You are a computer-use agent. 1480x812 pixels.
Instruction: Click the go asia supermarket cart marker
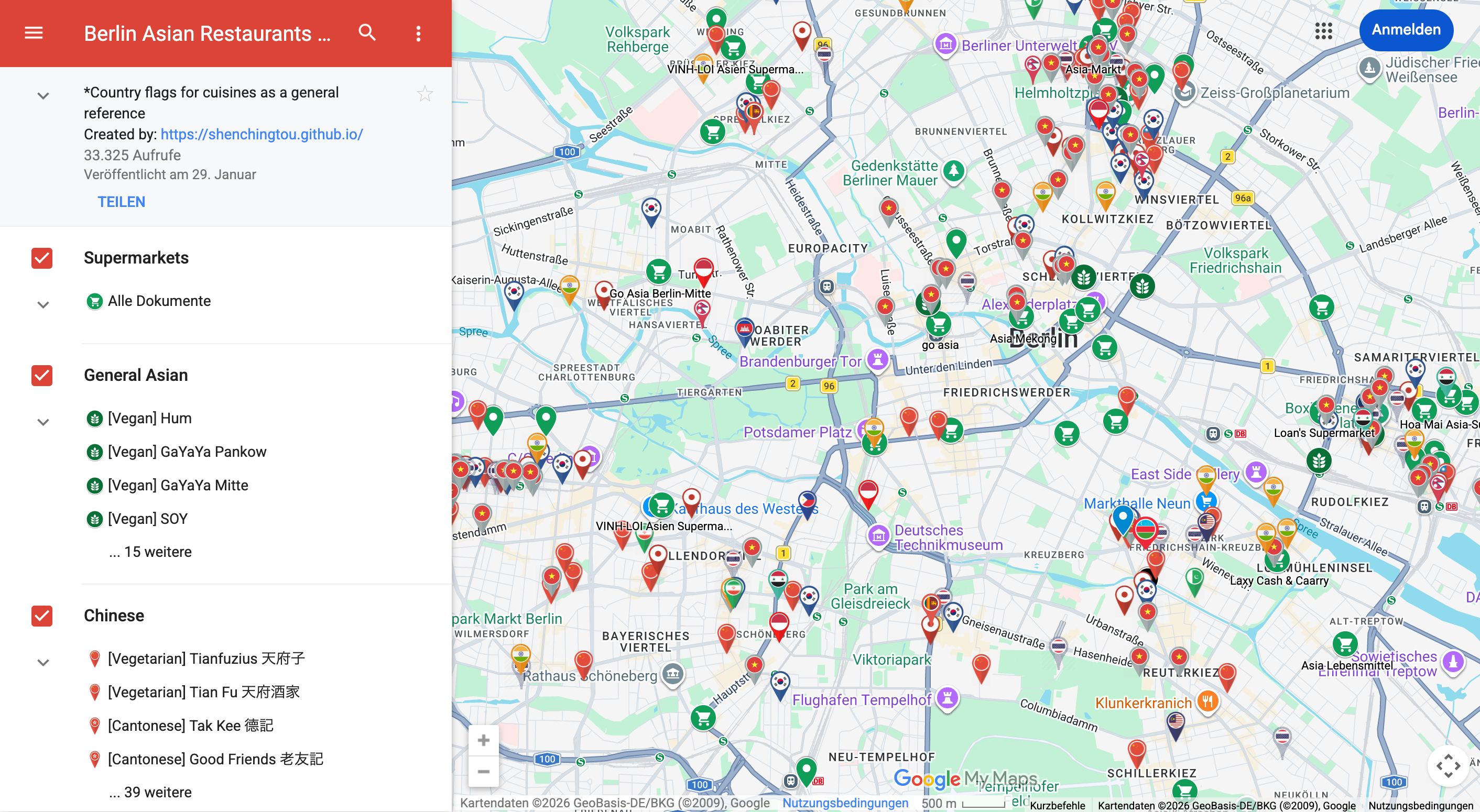tap(939, 325)
